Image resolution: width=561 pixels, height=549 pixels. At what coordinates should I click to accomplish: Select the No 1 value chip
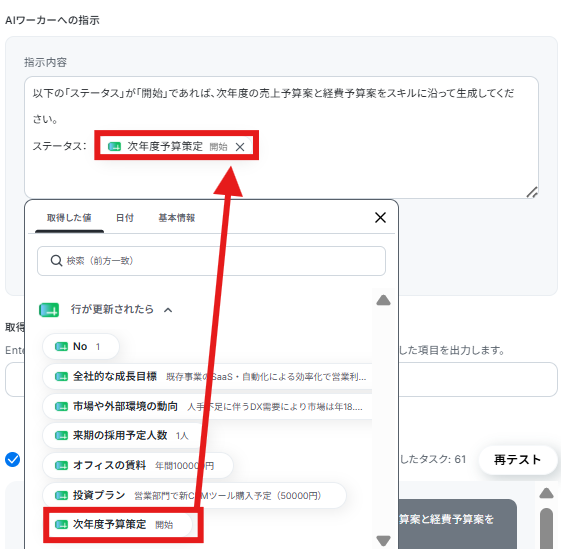81,346
